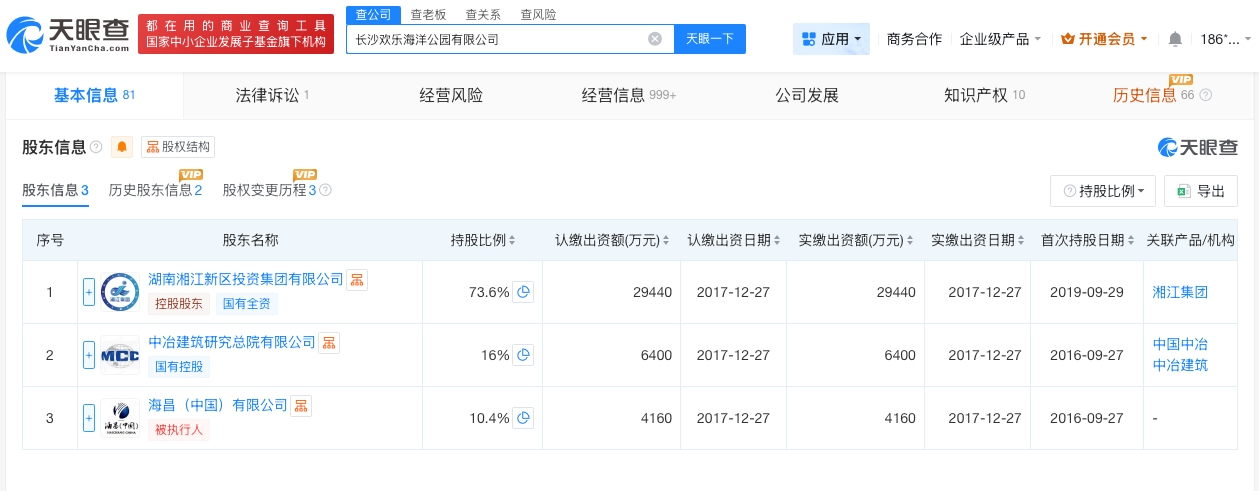Select 股权变更历程 sub-tab
This screenshot has height=491, width=1259.
click(x=270, y=190)
